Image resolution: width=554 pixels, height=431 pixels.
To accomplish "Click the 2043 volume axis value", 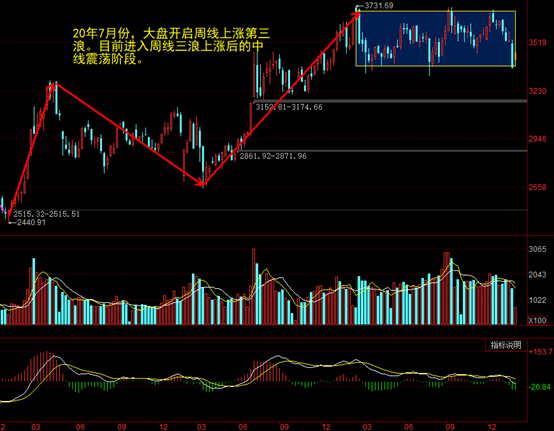I will tap(537, 274).
